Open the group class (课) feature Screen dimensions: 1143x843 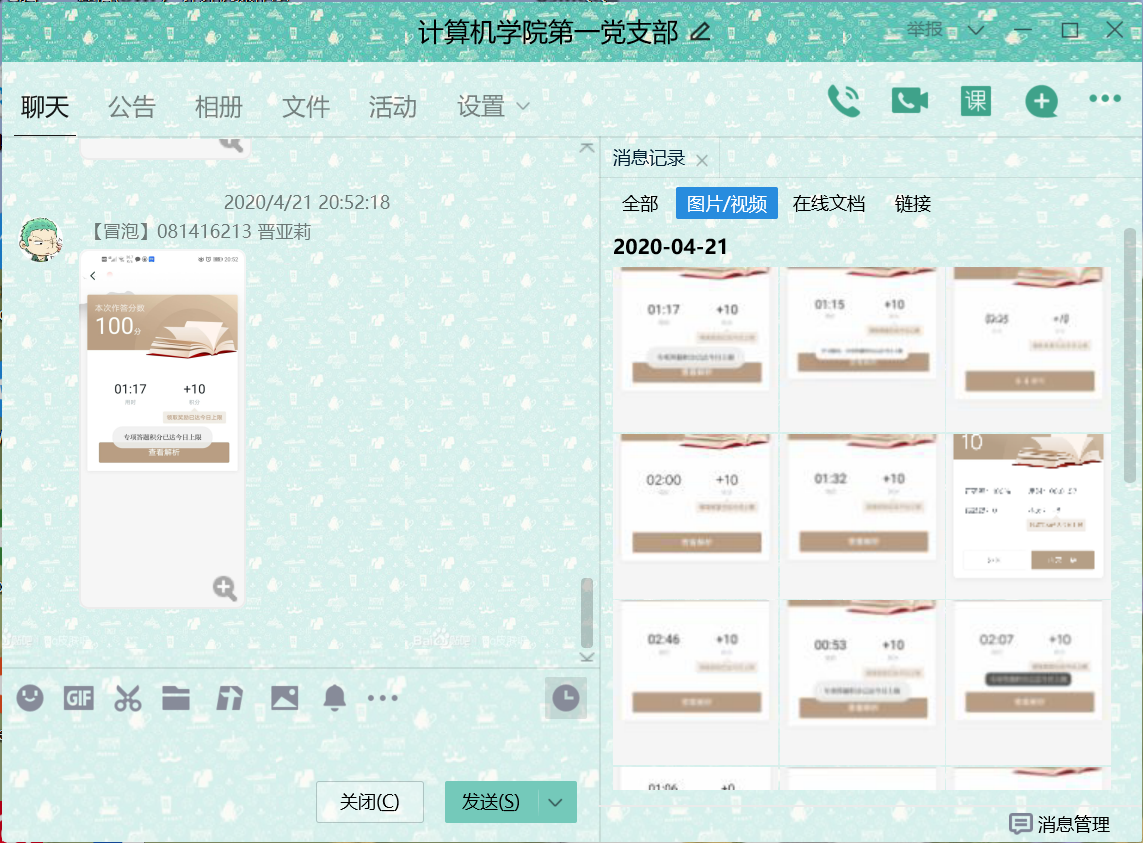975,101
